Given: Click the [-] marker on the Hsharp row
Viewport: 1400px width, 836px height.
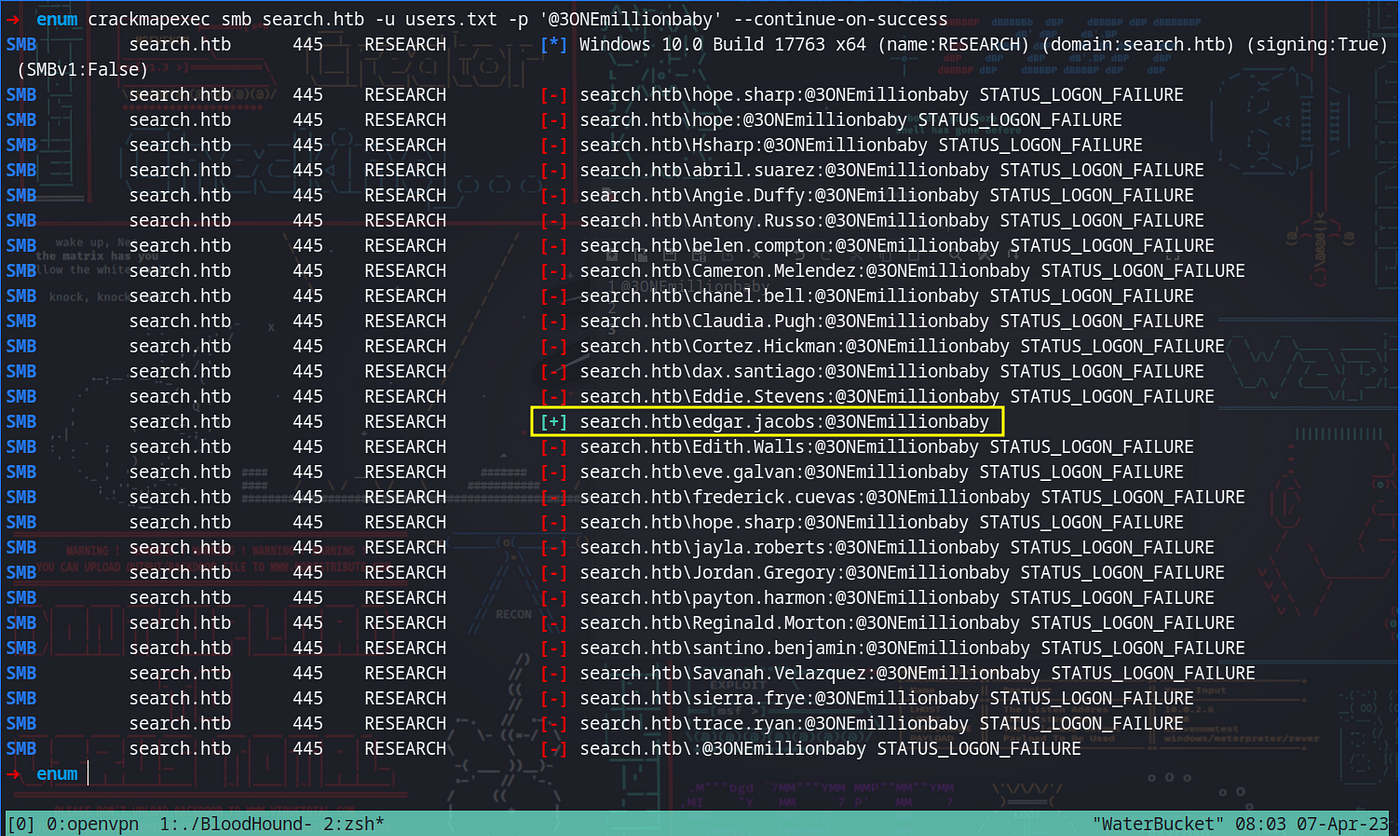Looking at the screenshot, I should click(x=553, y=145).
